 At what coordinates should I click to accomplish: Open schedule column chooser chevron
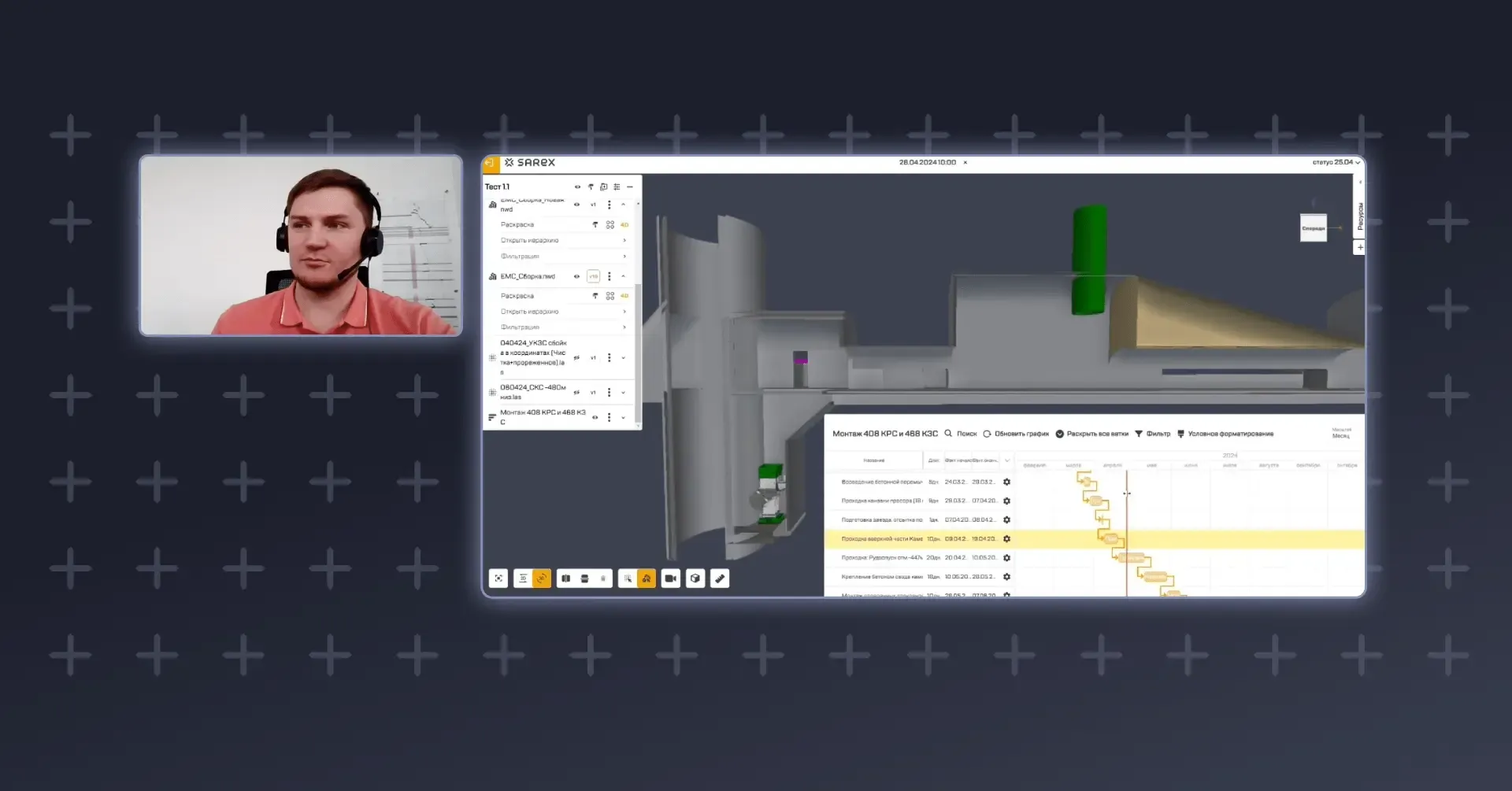pos(1006,460)
